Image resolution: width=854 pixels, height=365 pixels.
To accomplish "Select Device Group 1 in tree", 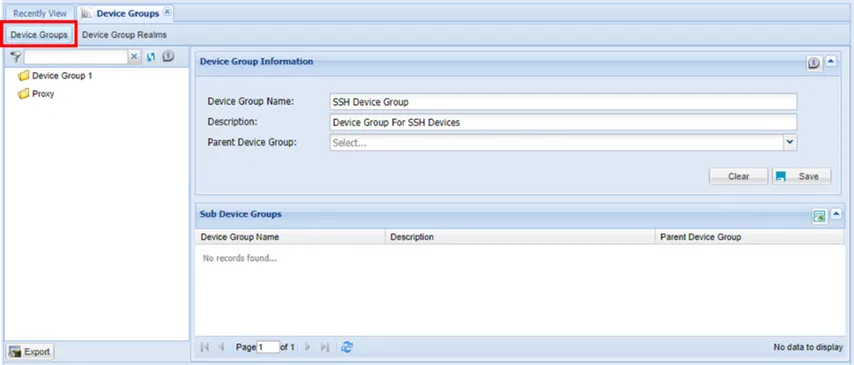I will pyautogui.click(x=62, y=76).
